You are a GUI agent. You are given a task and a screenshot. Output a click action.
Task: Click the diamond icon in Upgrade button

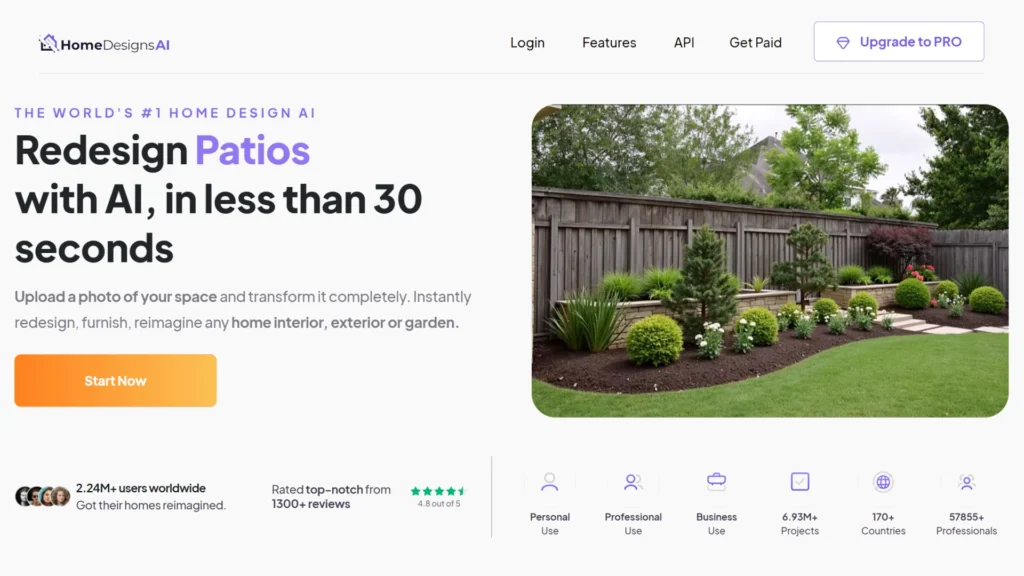tap(843, 42)
